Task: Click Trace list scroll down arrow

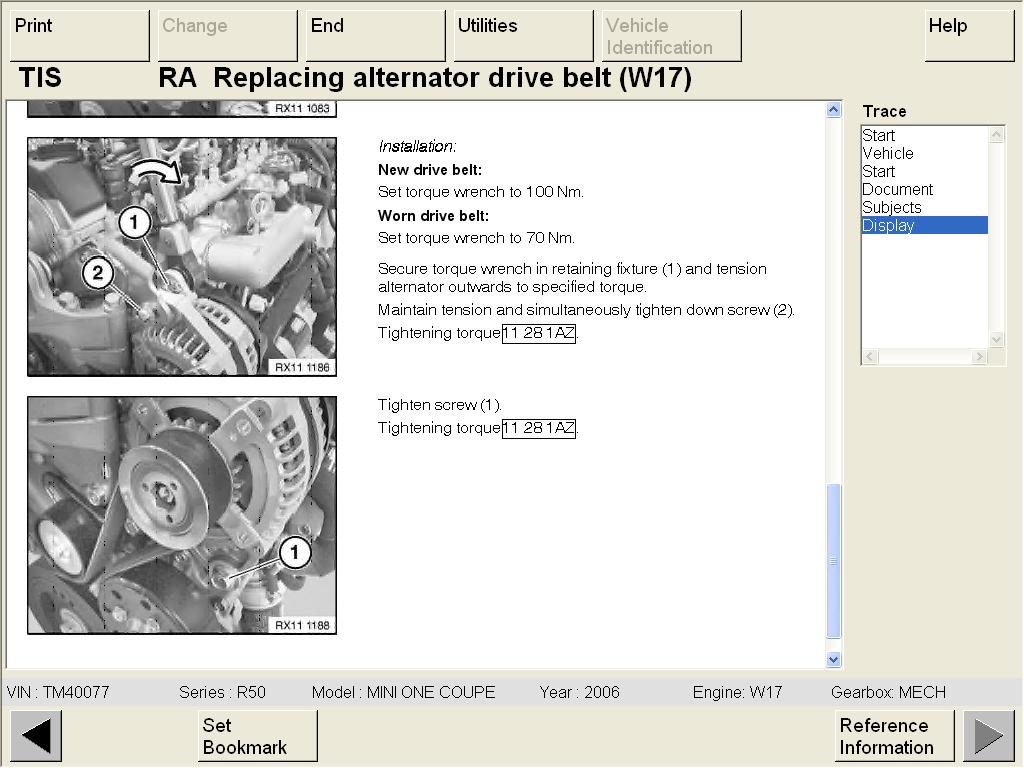Action: click(996, 339)
